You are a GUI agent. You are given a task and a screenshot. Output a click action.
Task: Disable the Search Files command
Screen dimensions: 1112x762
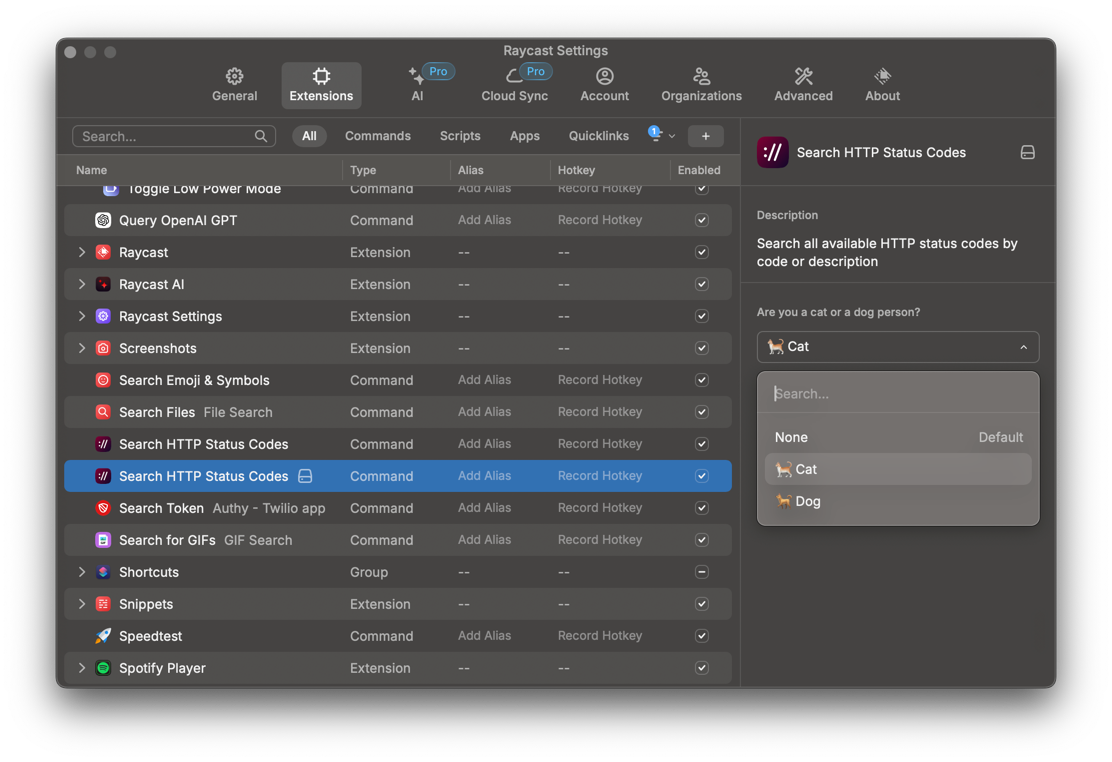(701, 412)
